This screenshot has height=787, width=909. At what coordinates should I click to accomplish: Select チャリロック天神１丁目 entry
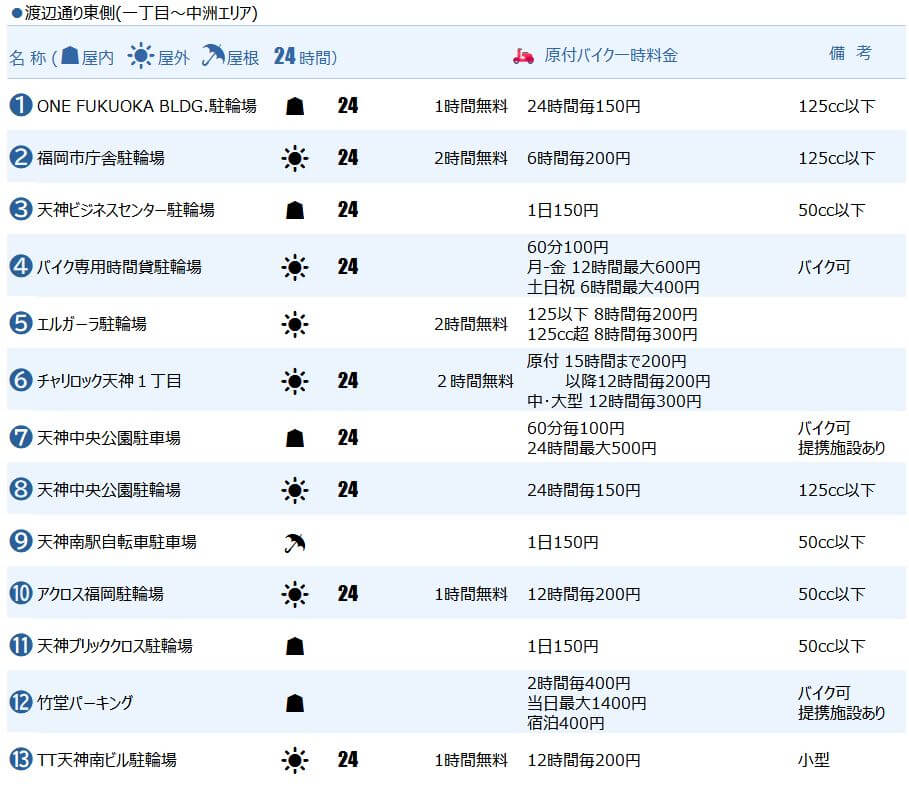tap(110, 381)
